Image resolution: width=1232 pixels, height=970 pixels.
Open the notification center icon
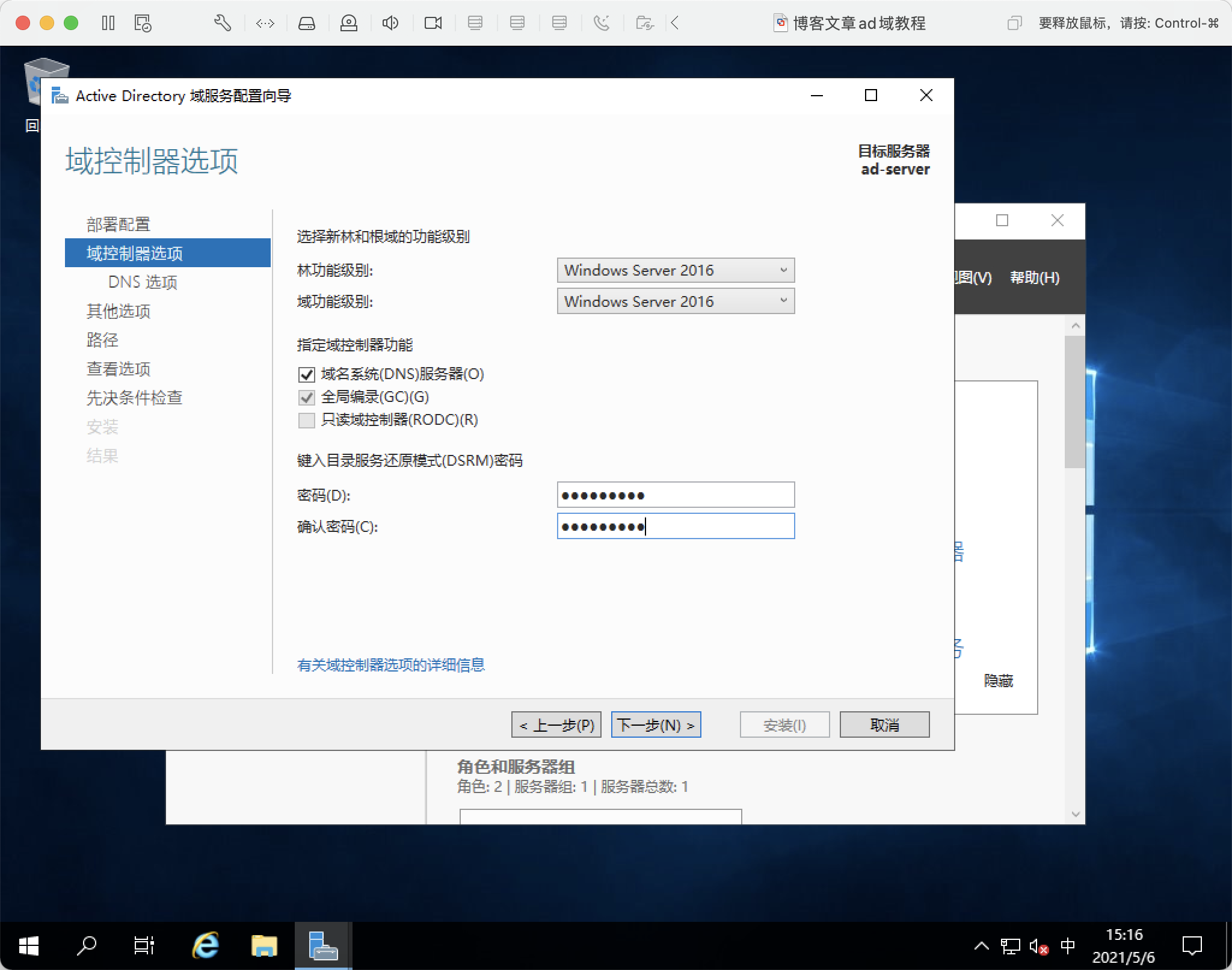point(1191,945)
